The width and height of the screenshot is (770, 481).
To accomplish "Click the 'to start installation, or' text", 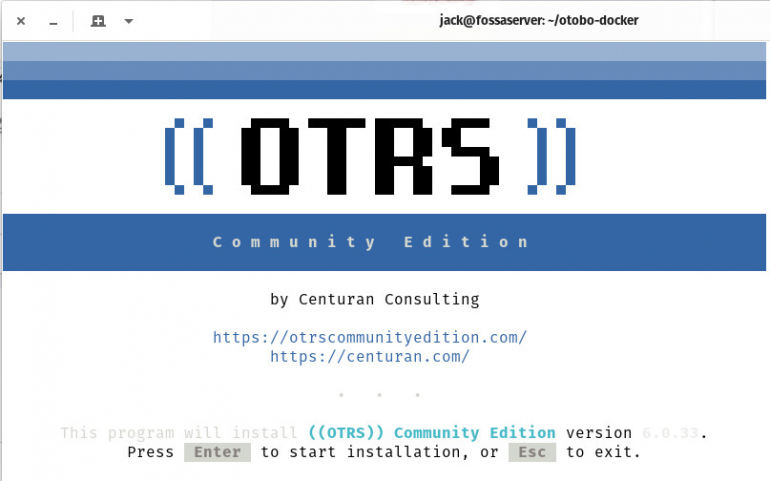I will click(380, 452).
